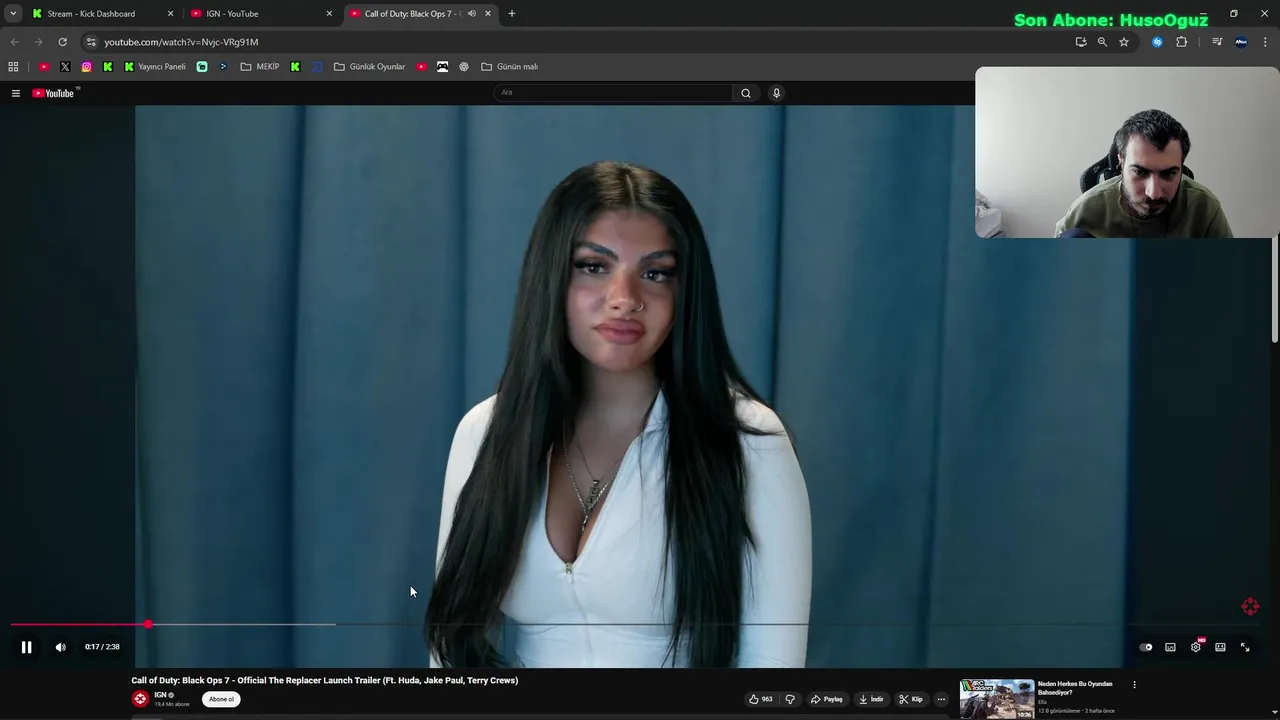
Task: Click the Klip clip button
Action: pyautogui.click(x=911, y=699)
